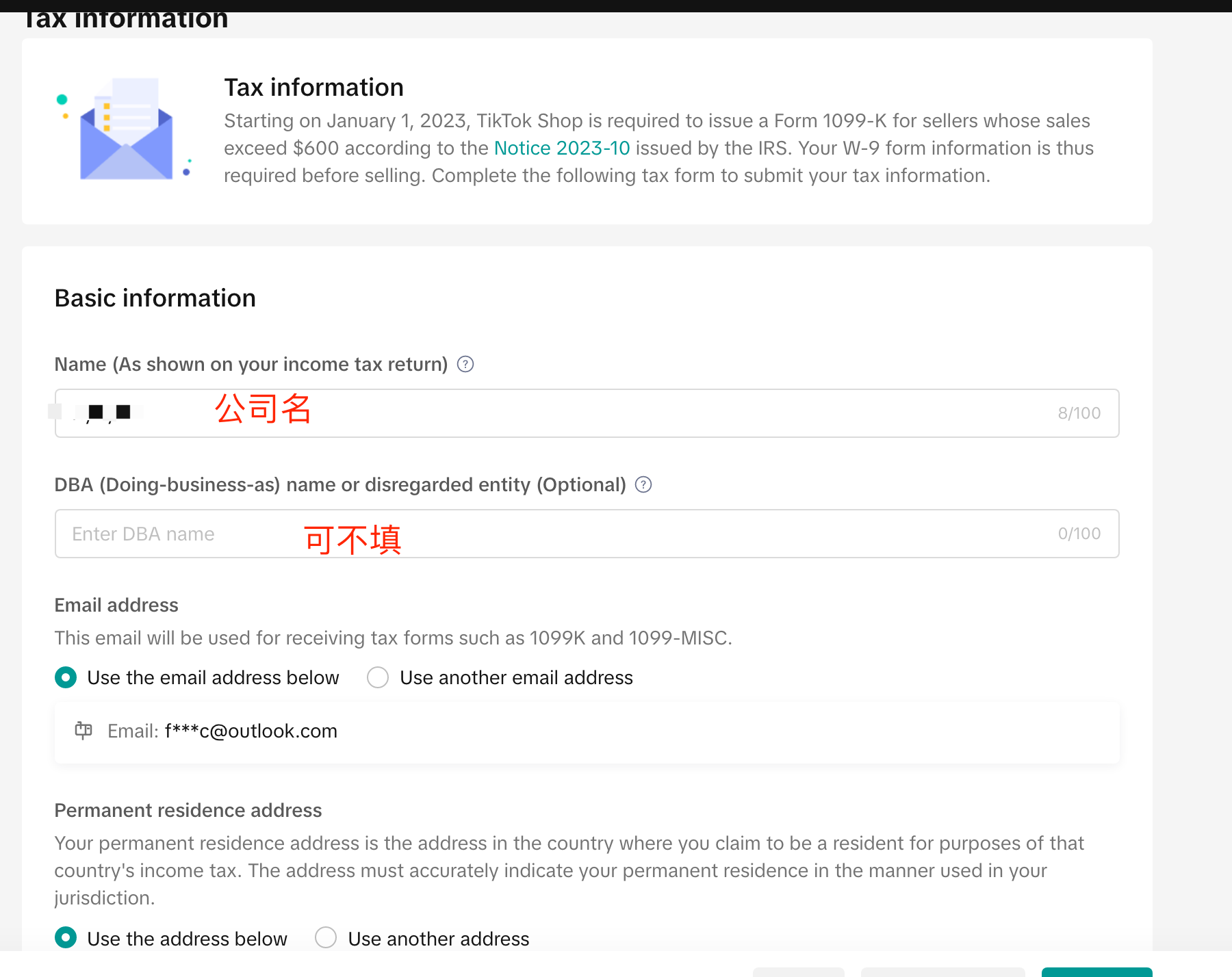Click the 0/100 counter in the DBA field
Image resolution: width=1232 pixels, height=977 pixels.
[1079, 534]
